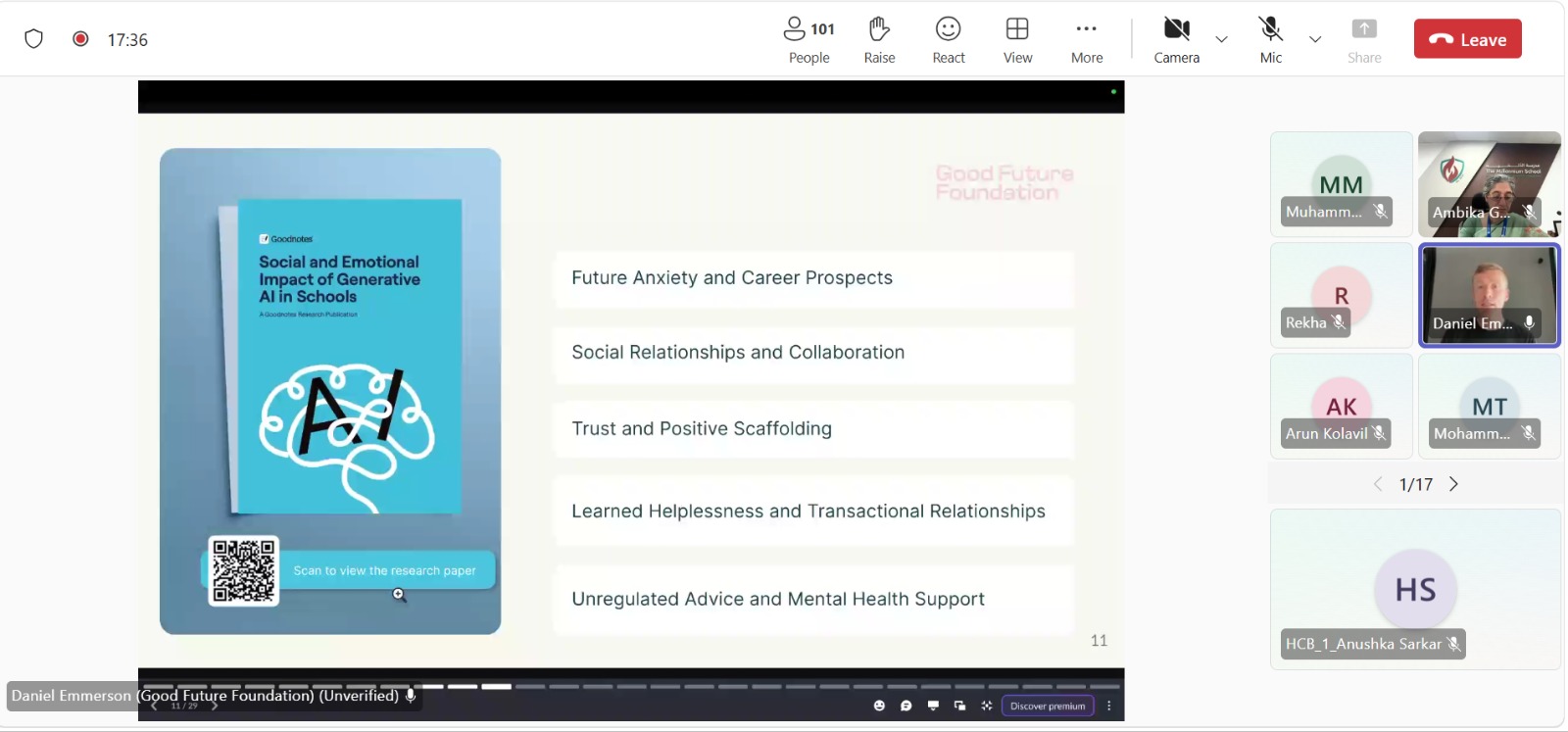This screenshot has height=732, width=1568.
Task: Open the presentation three-dot menu
Action: tap(1109, 706)
